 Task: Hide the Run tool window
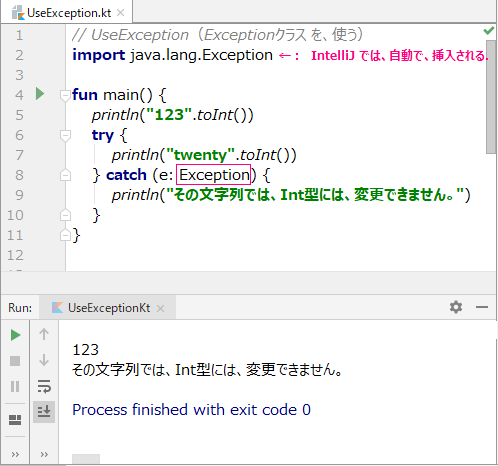[x=482, y=307]
